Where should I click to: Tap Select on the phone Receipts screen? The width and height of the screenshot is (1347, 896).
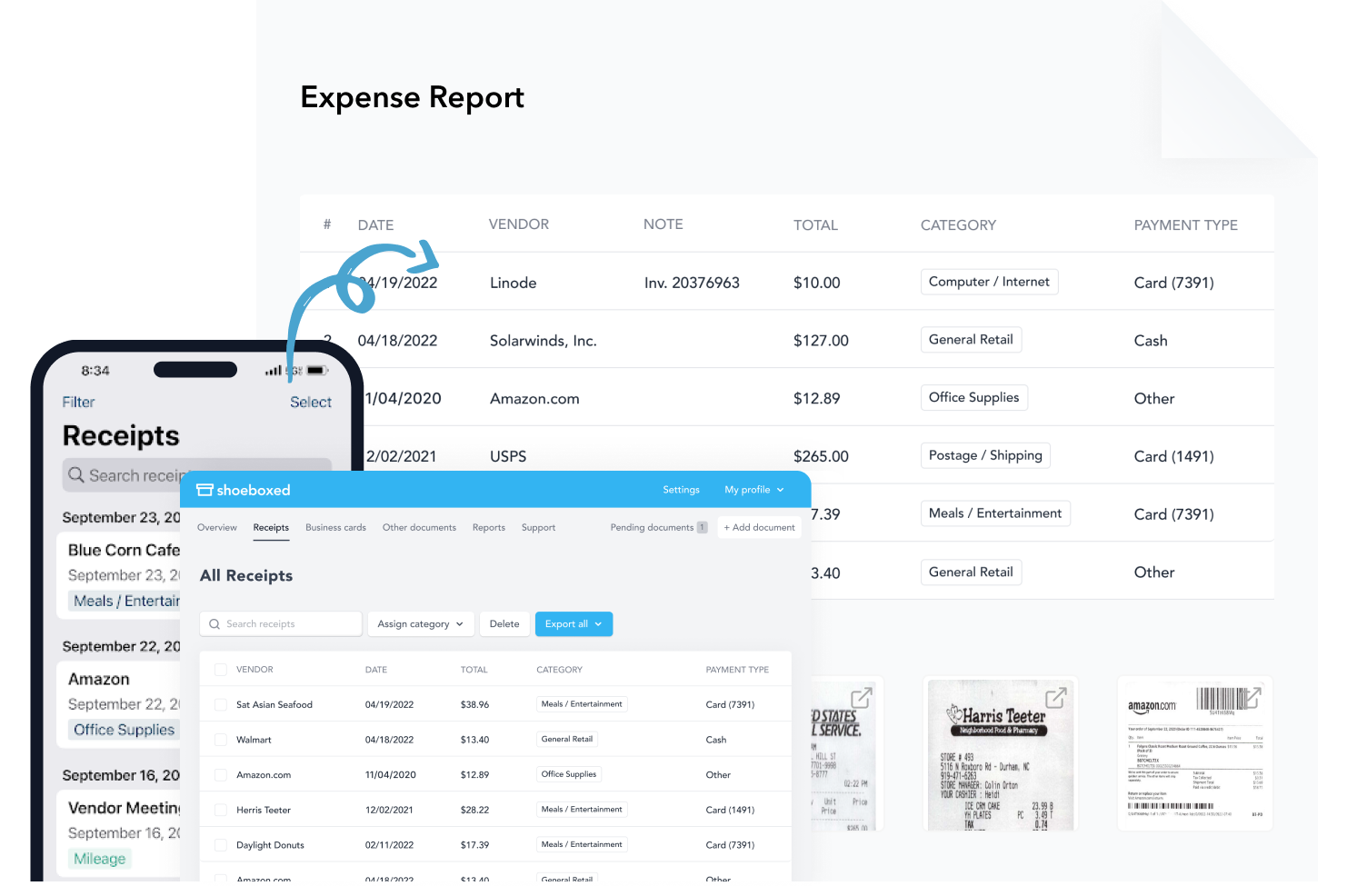[x=311, y=402]
